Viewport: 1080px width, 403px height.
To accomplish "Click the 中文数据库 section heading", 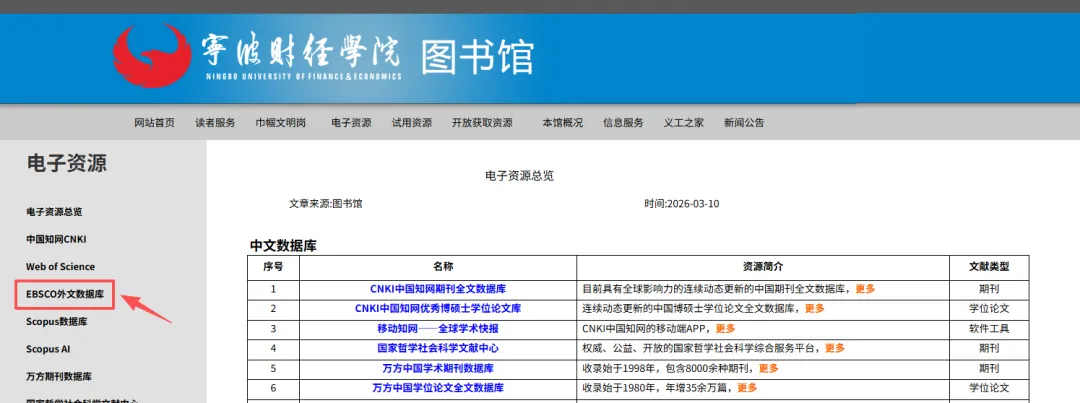I will coord(283,245).
